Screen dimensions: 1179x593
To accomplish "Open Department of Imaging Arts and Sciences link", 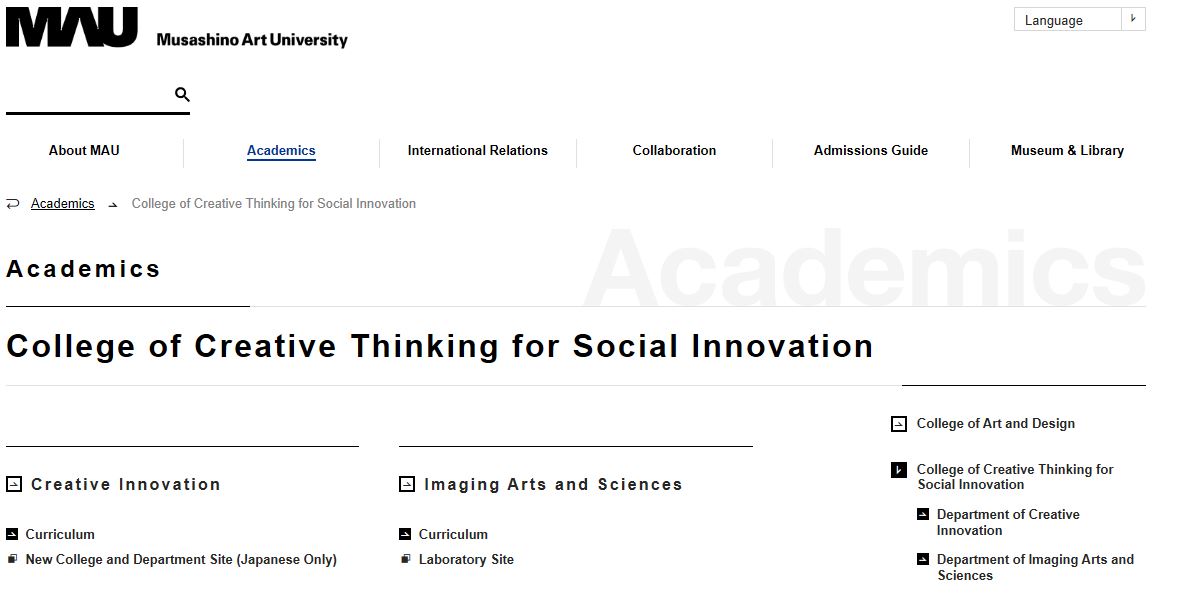I will click(x=1035, y=567).
